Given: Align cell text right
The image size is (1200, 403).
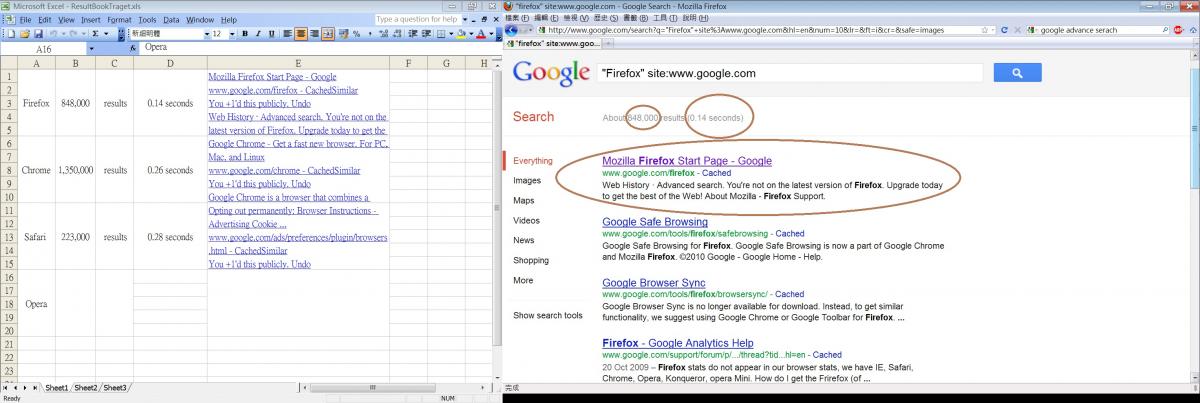Looking at the screenshot, I should point(314,34).
